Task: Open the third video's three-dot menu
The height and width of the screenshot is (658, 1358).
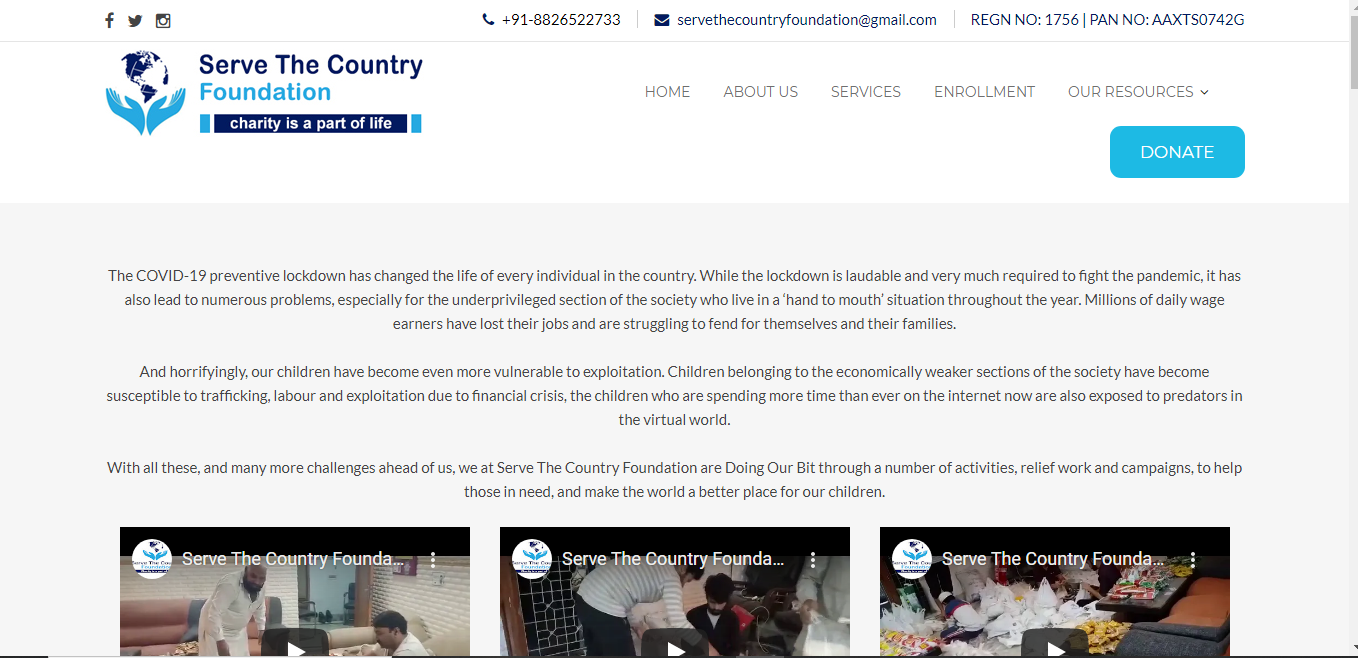Action: [x=1193, y=560]
